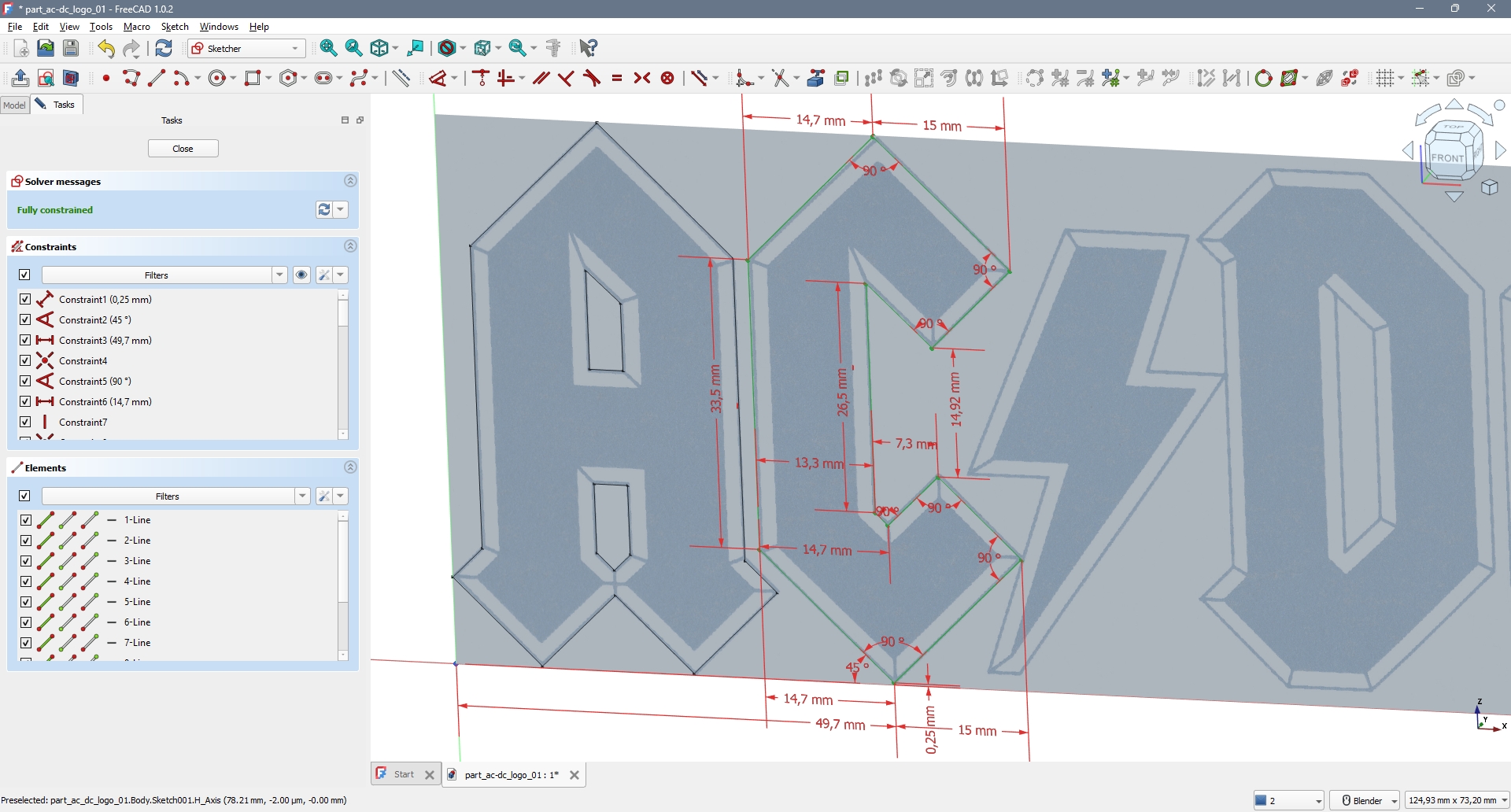Image resolution: width=1511 pixels, height=812 pixels.
Task: Toggle constraint visibility eye button
Action: 301,275
